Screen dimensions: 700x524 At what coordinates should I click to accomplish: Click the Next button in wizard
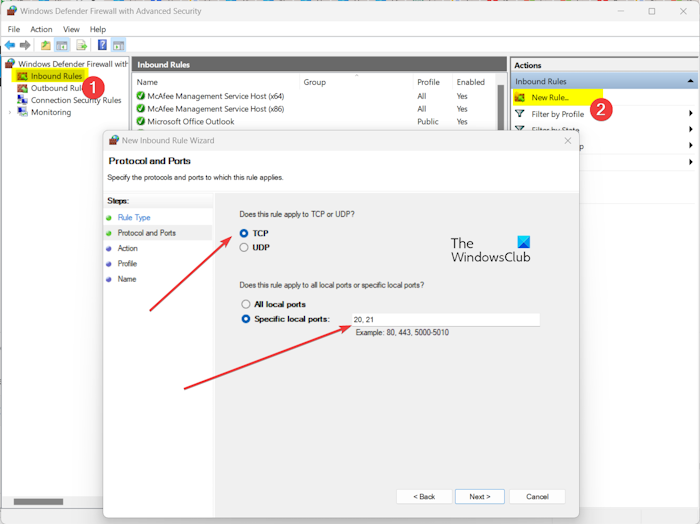coord(480,497)
